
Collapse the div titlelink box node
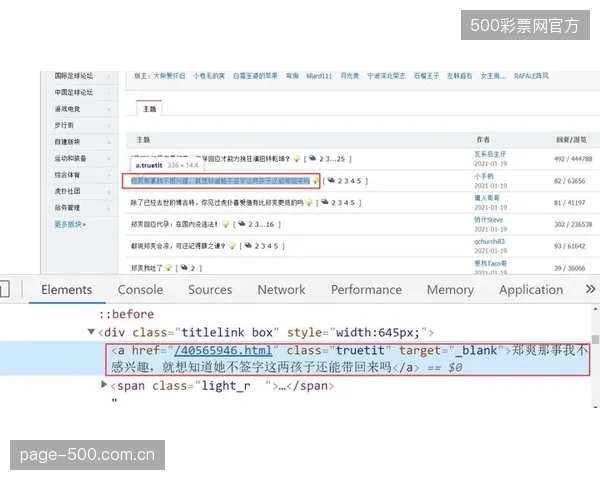(x=91, y=331)
